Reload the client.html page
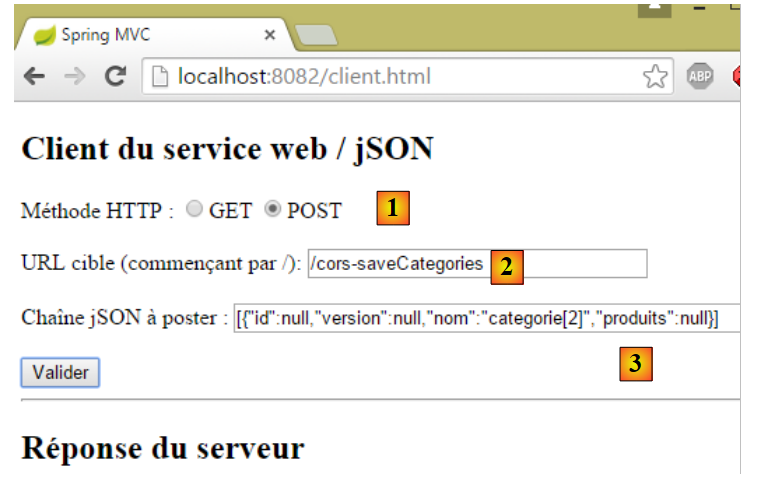 pos(116,77)
